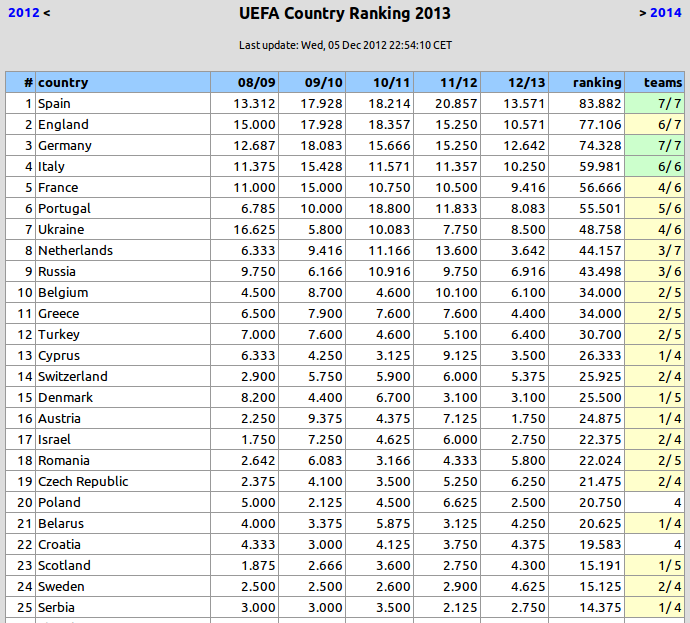Click Sweden's ranking value 15.125
The width and height of the screenshot is (690, 623).
click(600, 586)
